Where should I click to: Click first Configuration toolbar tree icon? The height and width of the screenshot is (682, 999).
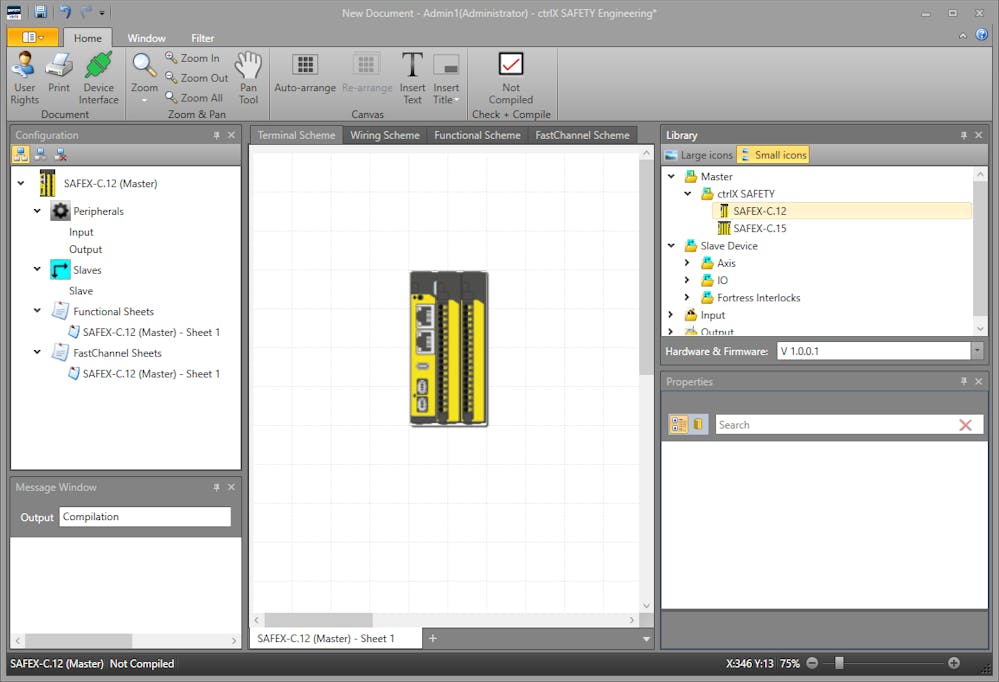point(21,154)
